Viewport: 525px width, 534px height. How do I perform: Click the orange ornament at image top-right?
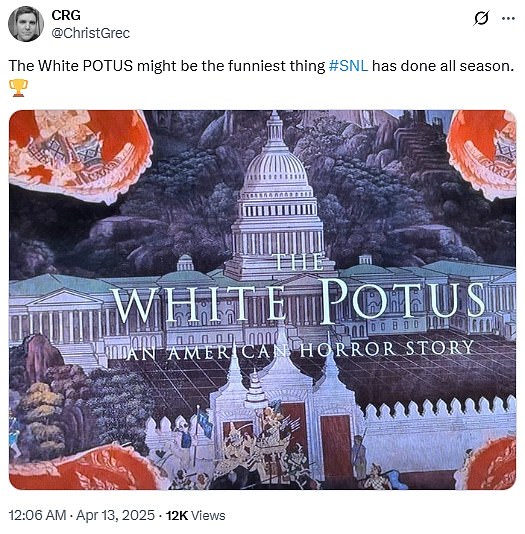click(x=482, y=154)
